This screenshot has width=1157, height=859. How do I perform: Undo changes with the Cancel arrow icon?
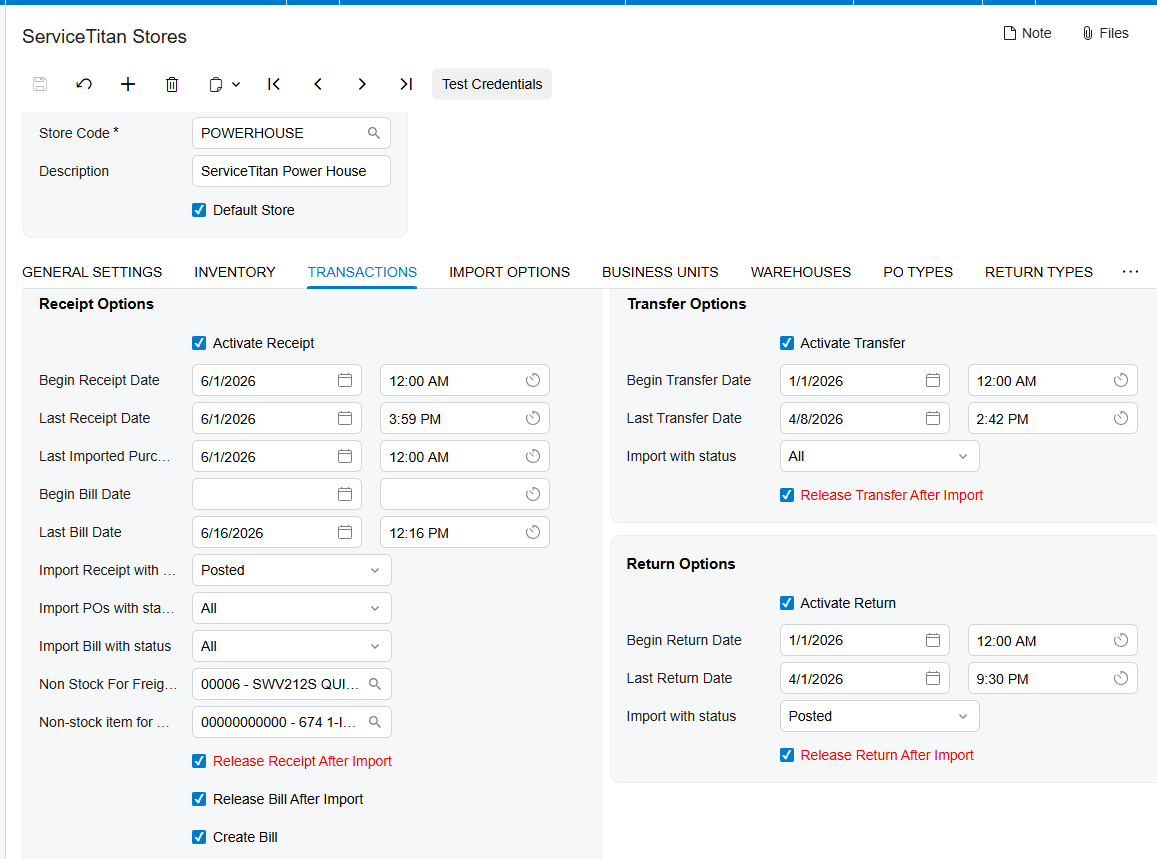[84, 84]
